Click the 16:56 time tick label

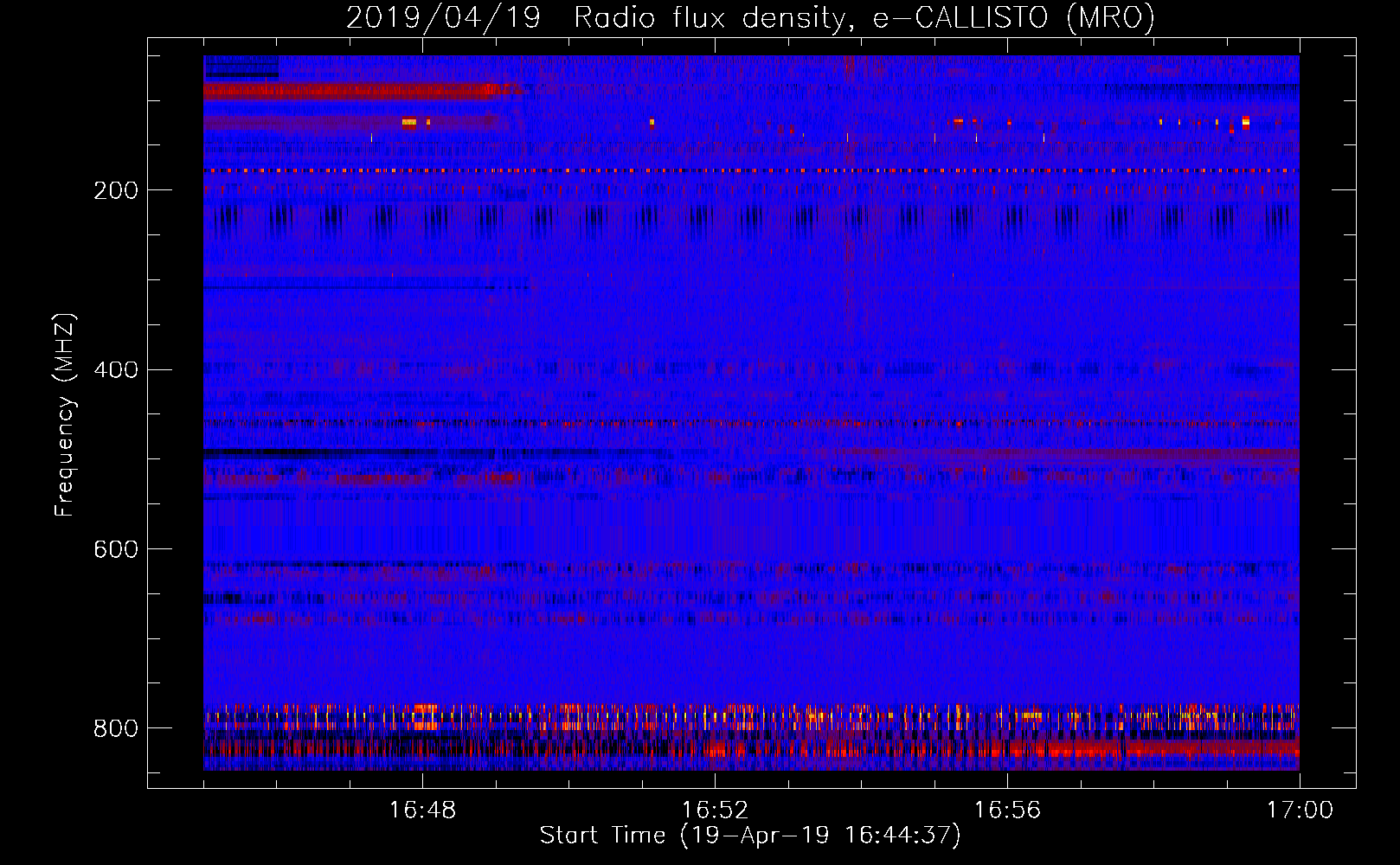click(x=1007, y=811)
